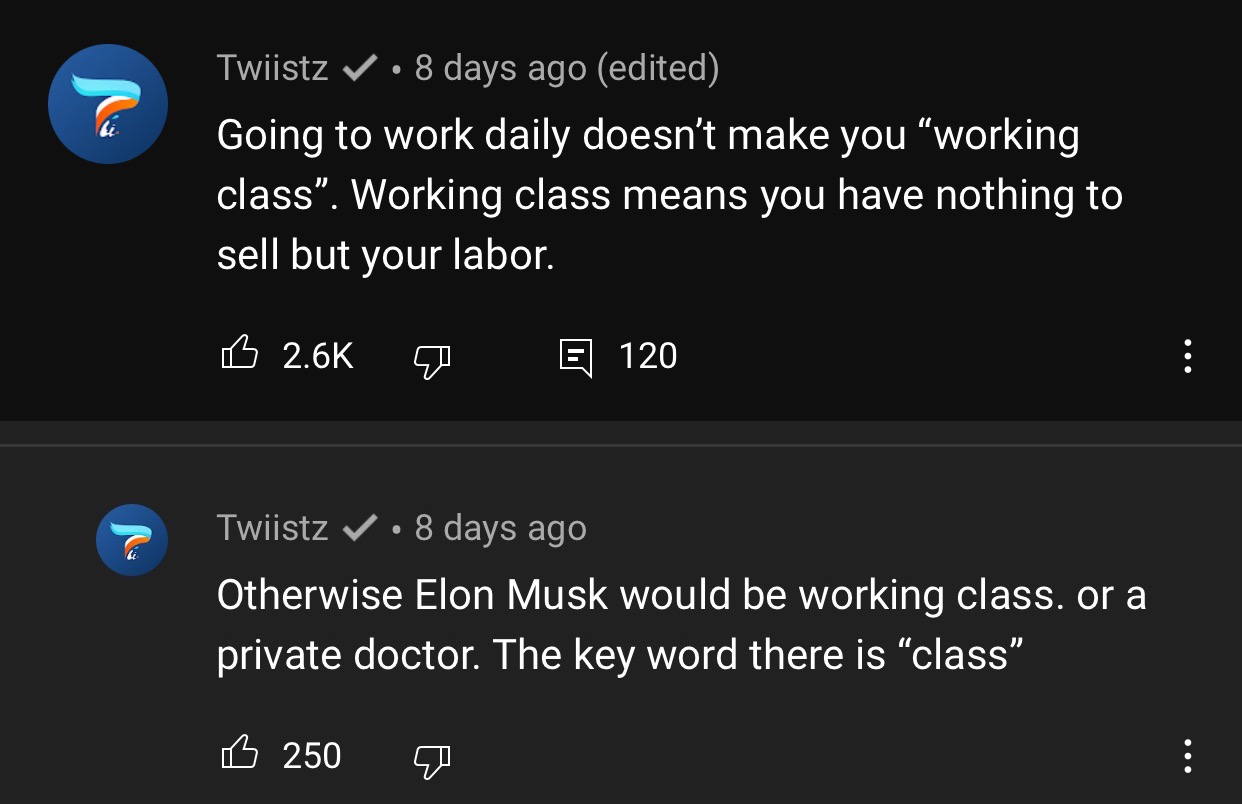Click verified checkmark on top comment

[x=358, y=69]
